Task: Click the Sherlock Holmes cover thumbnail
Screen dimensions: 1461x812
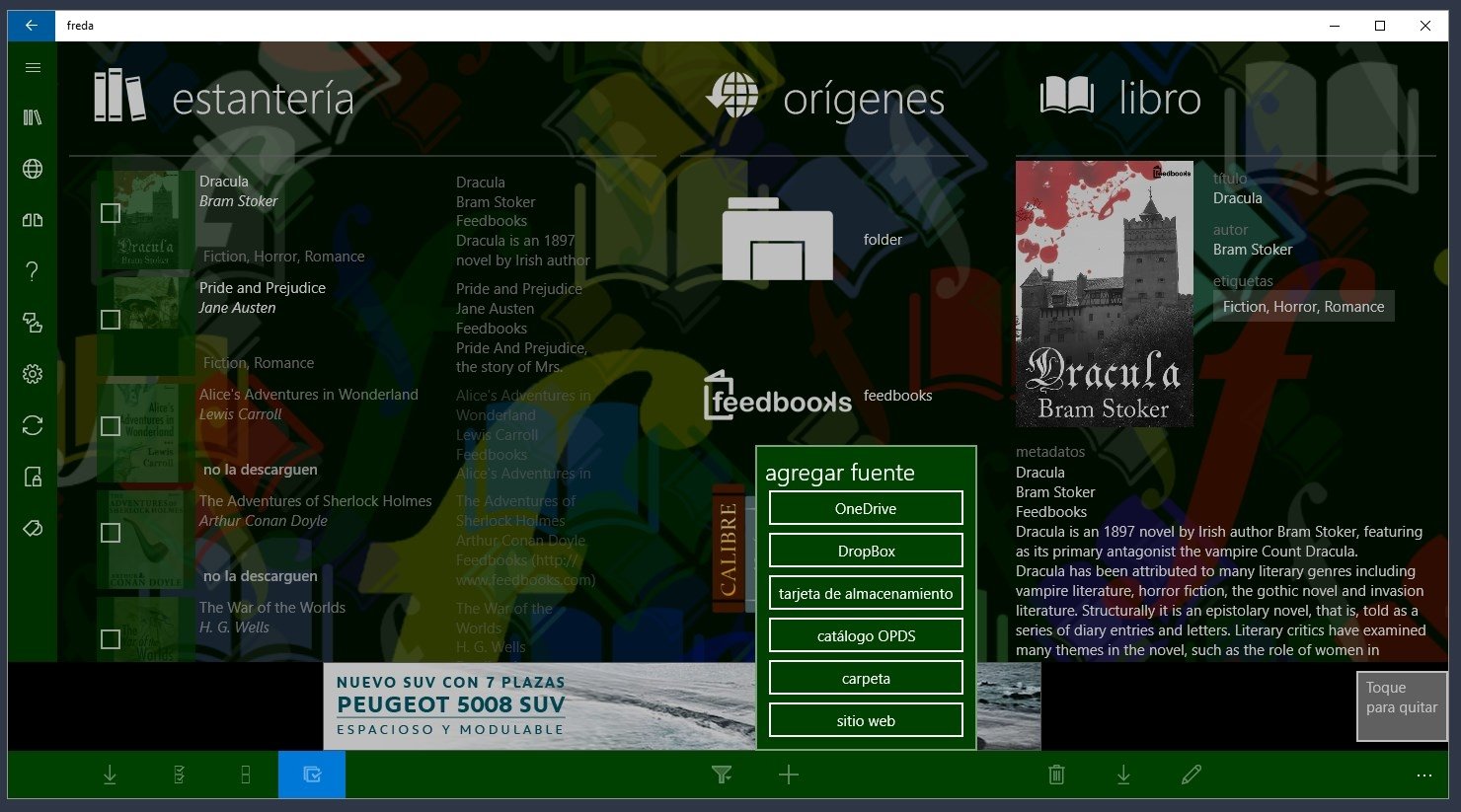Action: coord(146,540)
